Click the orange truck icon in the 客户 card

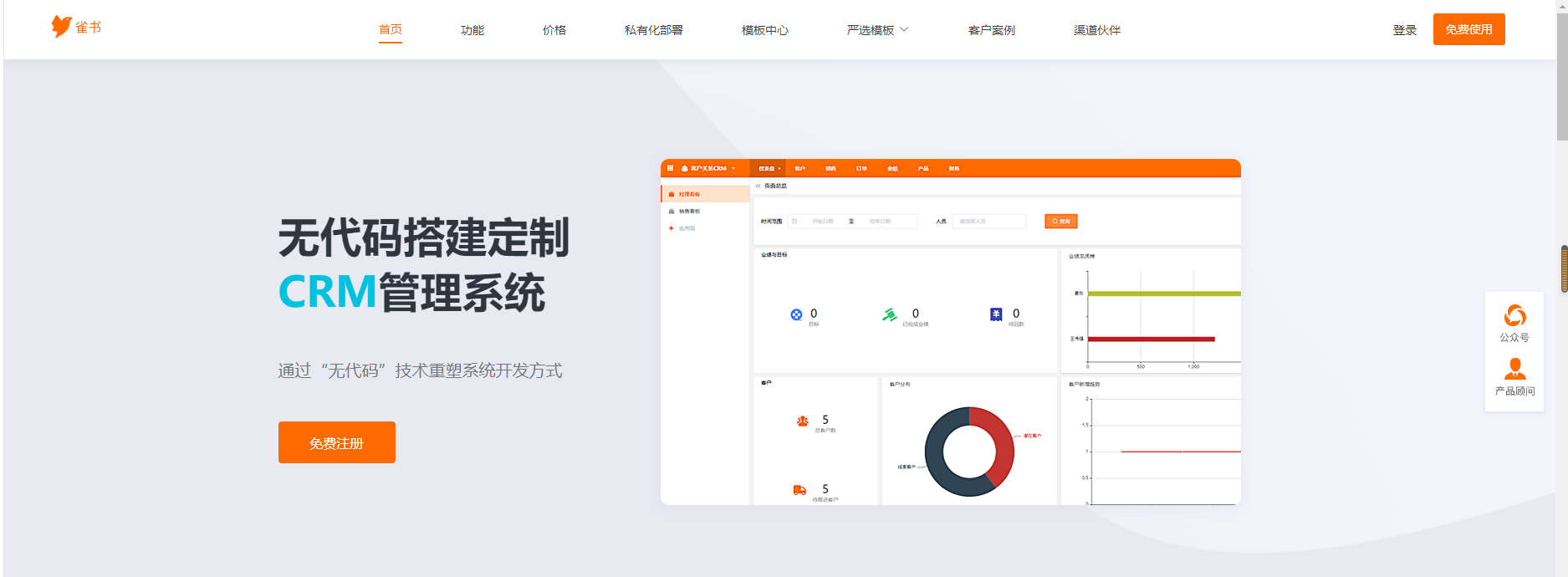(799, 490)
